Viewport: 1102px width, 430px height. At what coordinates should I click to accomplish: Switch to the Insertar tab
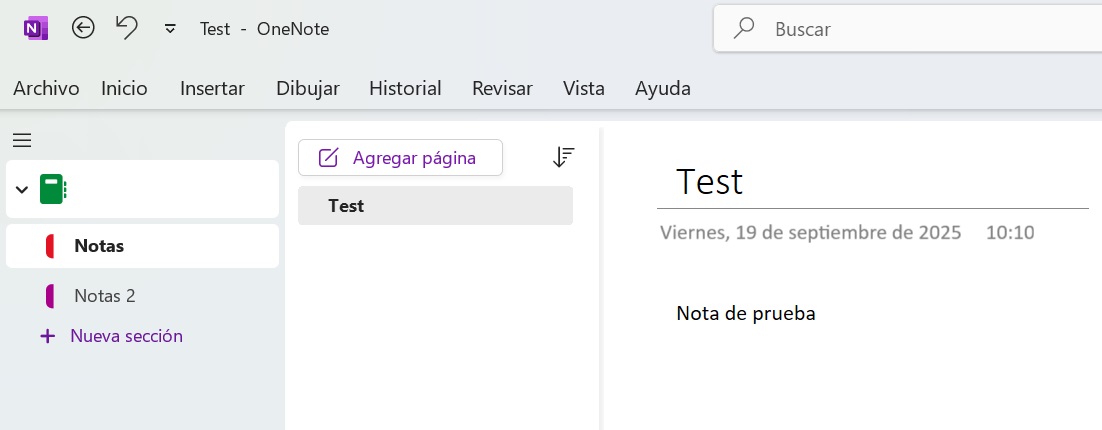212,88
